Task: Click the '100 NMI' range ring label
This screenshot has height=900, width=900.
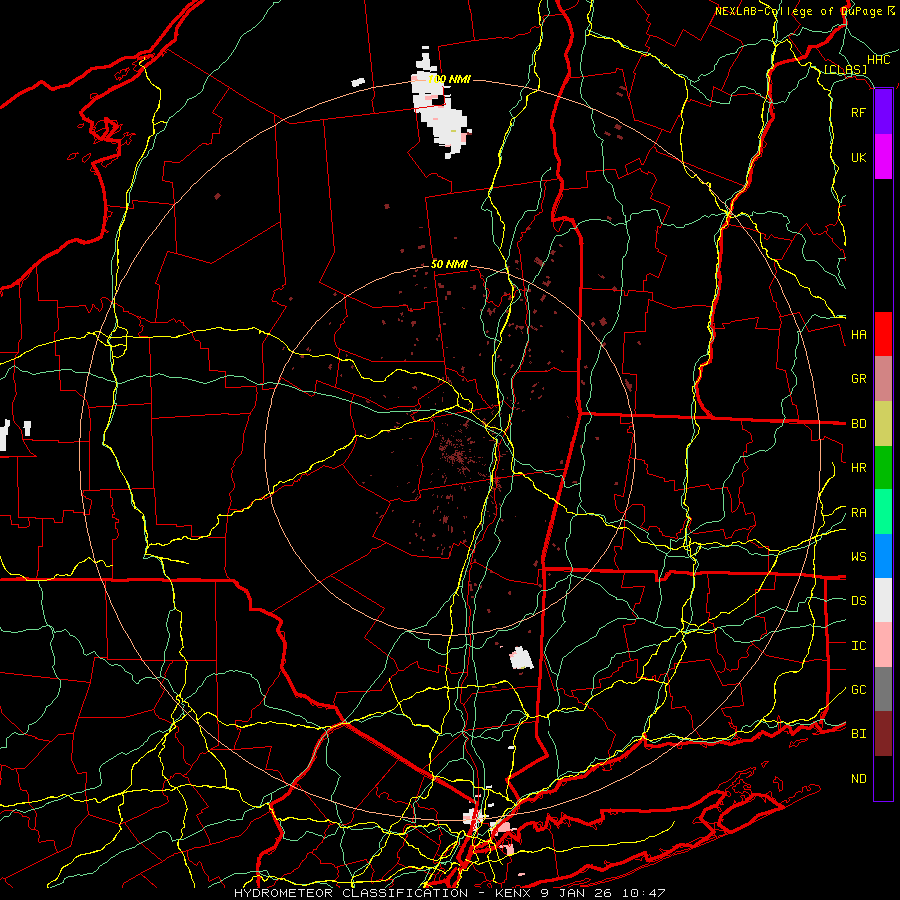Action: pyautogui.click(x=449, y=79)
